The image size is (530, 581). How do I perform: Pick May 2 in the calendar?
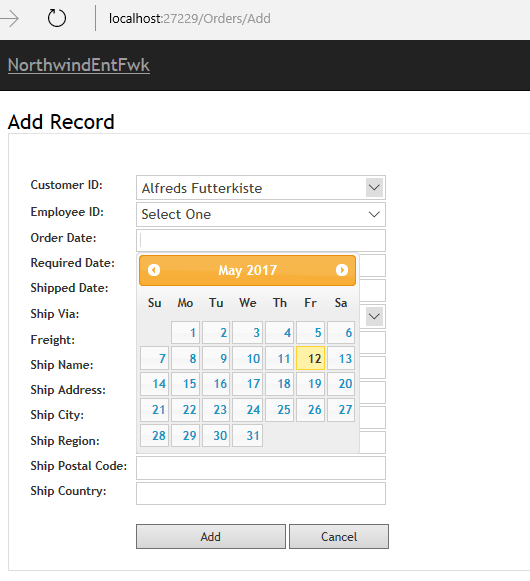pyautogui.click(x=216, y=332)
